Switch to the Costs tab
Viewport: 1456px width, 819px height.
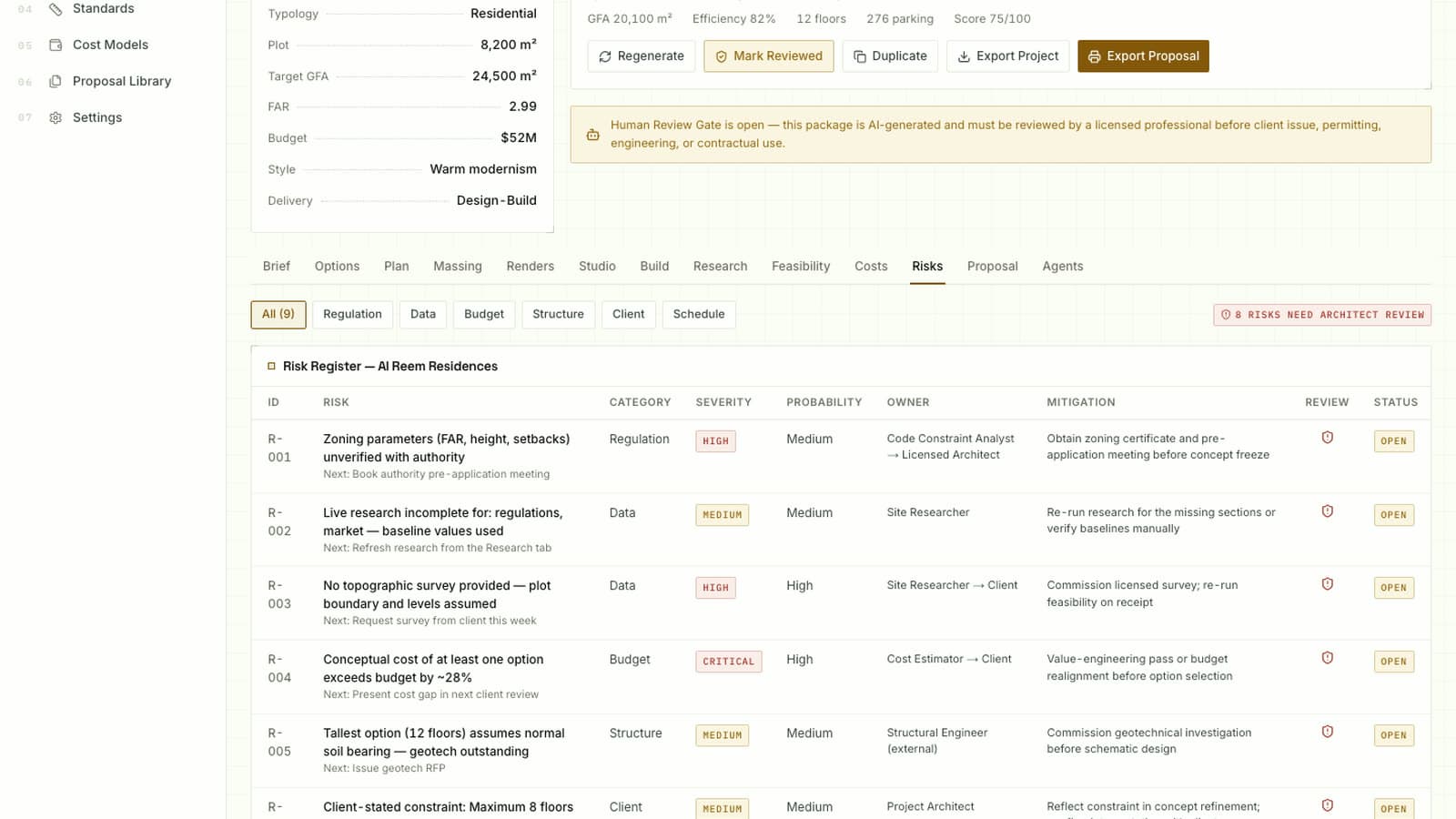click(871, 267)
